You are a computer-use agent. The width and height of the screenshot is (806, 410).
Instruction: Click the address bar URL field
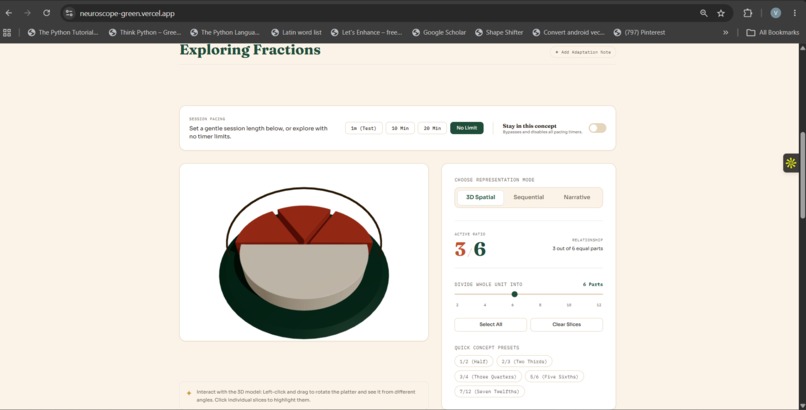[x=380, y=13]
